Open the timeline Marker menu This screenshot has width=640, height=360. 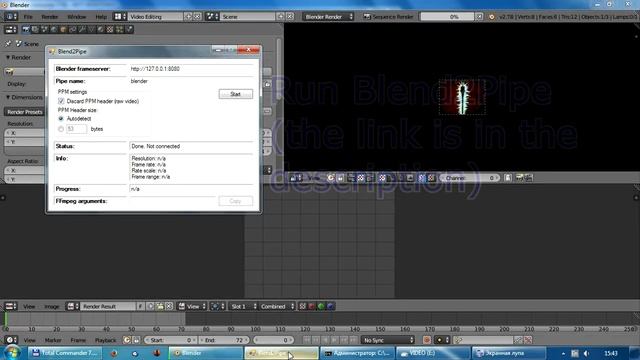[x=53, y=340]
